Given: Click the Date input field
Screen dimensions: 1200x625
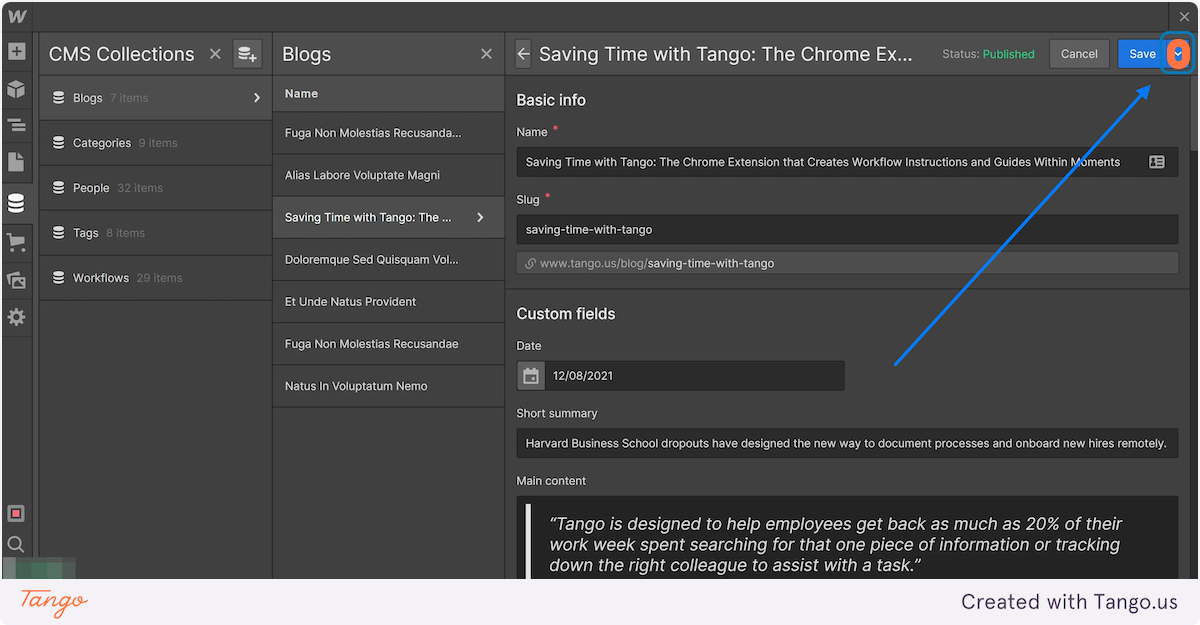Looking at the screenshot, I should click(x=695, y=376).
